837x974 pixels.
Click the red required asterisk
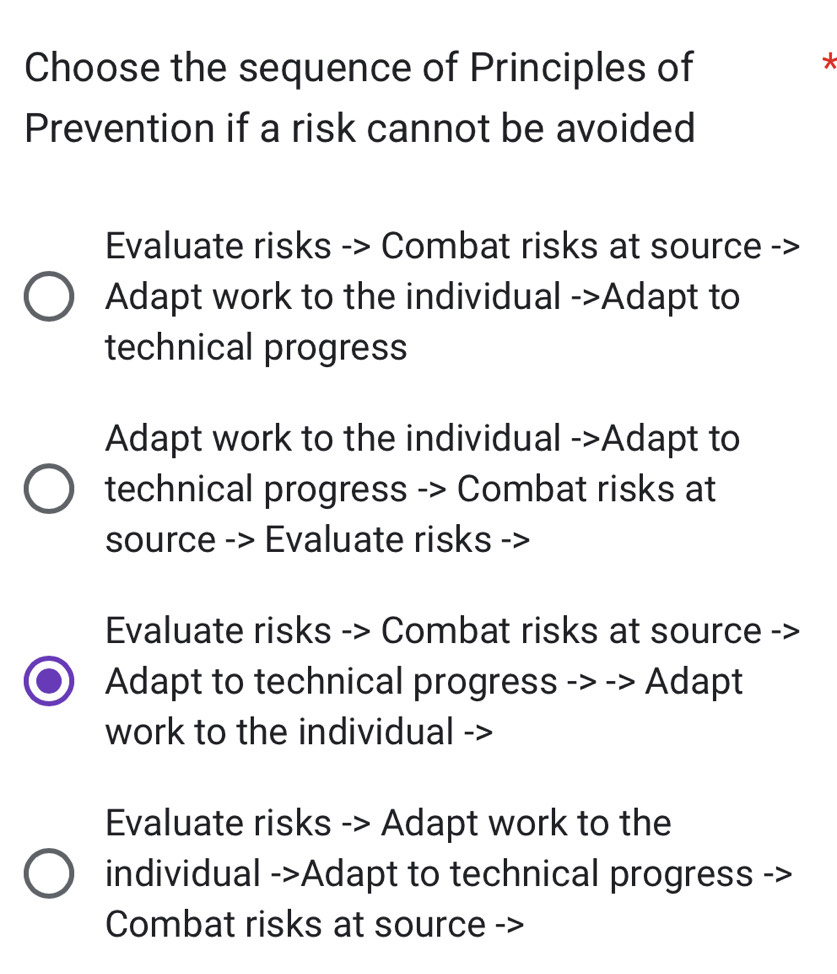pyautogui.click(x=828, y=65)
